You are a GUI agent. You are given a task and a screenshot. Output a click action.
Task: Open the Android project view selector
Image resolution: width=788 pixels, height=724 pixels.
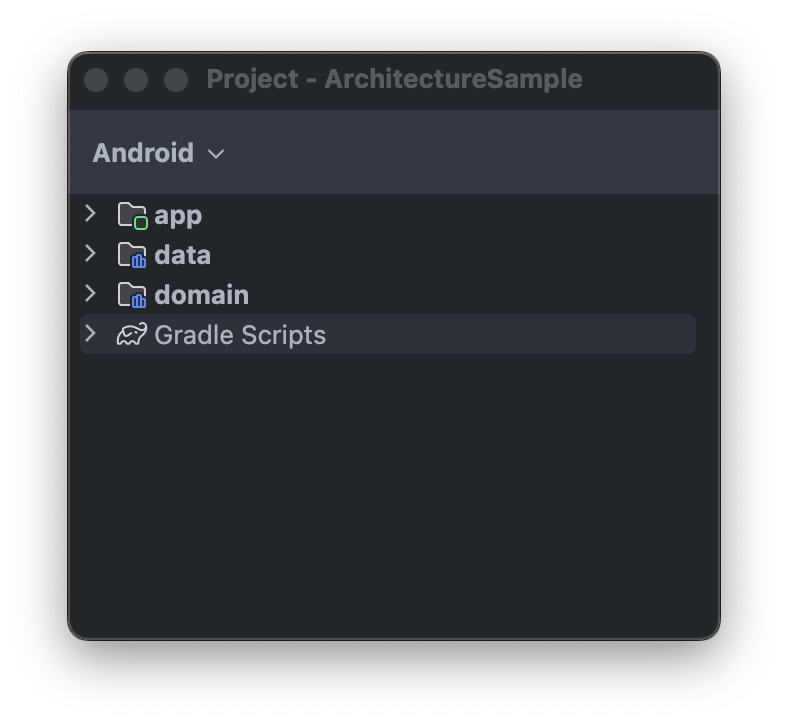[158, 153]
